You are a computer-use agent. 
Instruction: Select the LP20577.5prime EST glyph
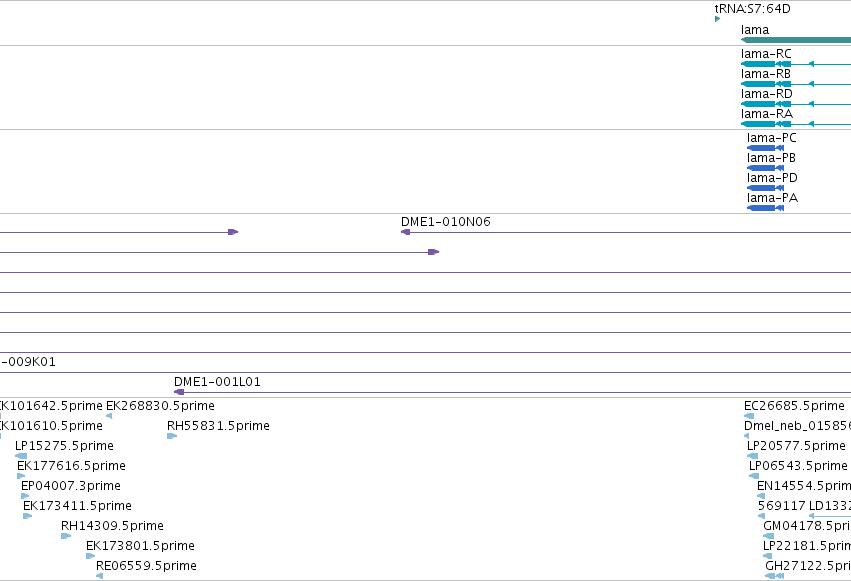click(x=752, y=456)
